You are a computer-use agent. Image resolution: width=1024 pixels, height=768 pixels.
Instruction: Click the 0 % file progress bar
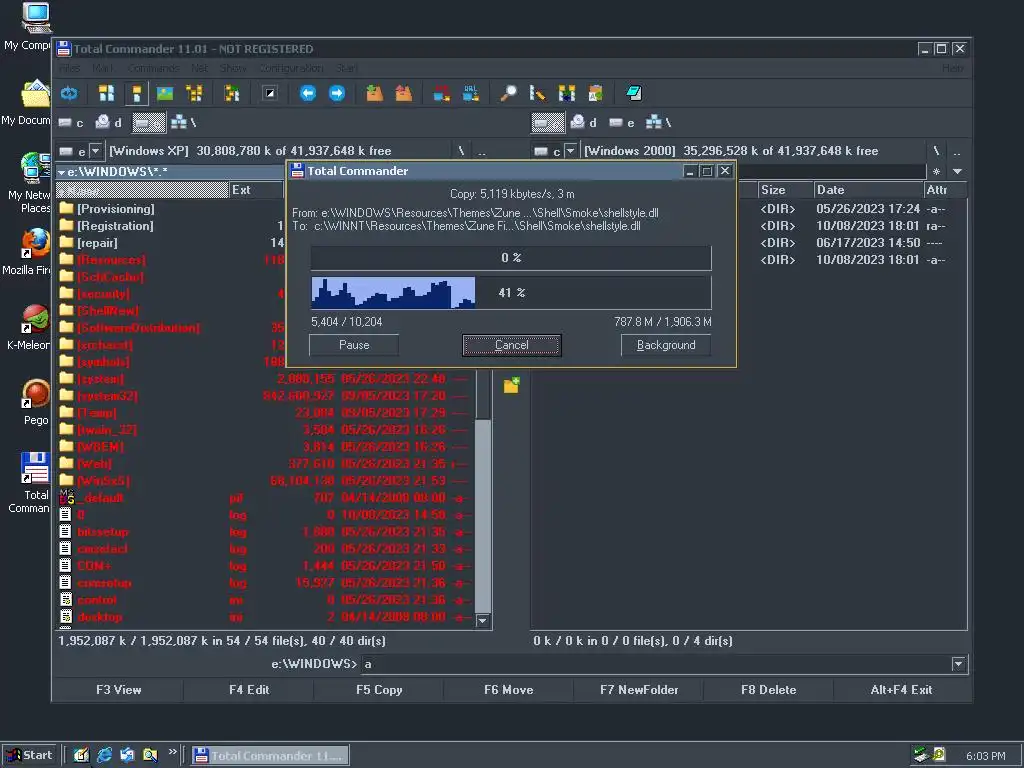click(511, 258)
